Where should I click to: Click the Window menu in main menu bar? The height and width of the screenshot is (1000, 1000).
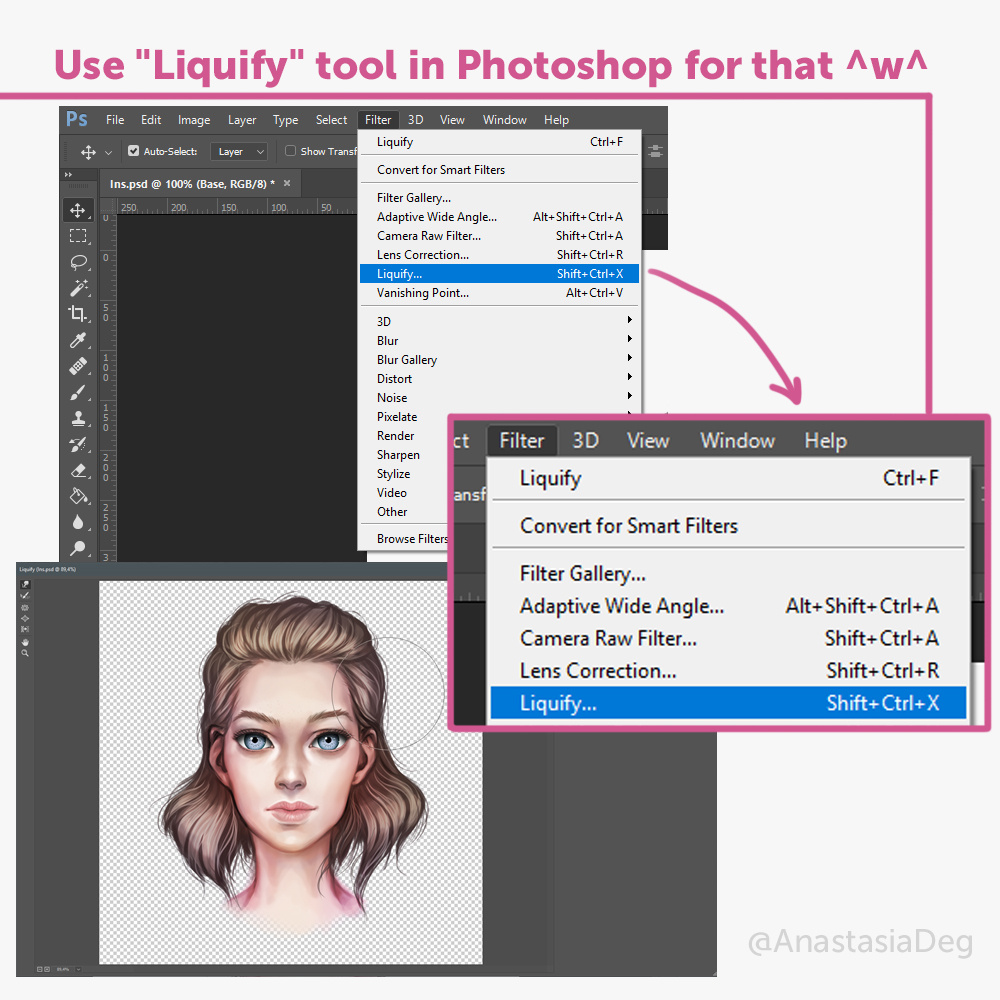tap(504, 120)
